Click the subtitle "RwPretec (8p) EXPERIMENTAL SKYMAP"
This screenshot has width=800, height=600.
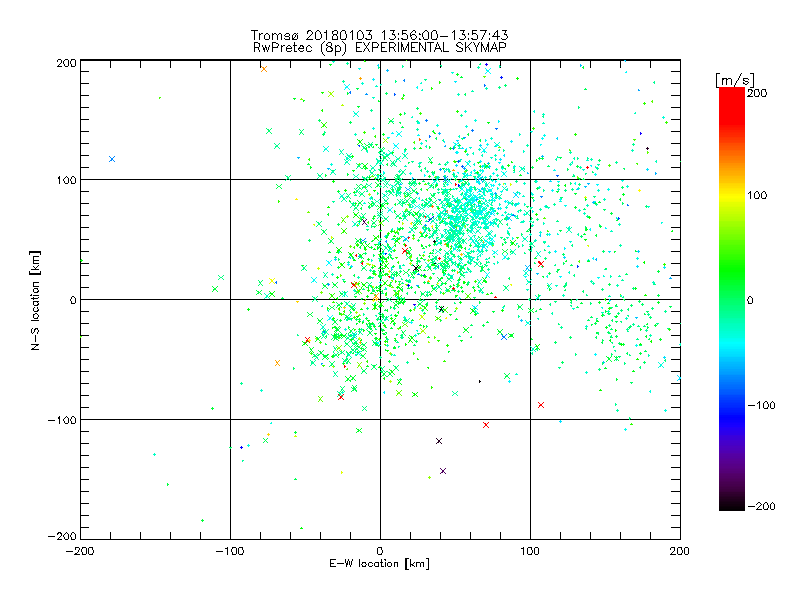(x=380, y=47)
